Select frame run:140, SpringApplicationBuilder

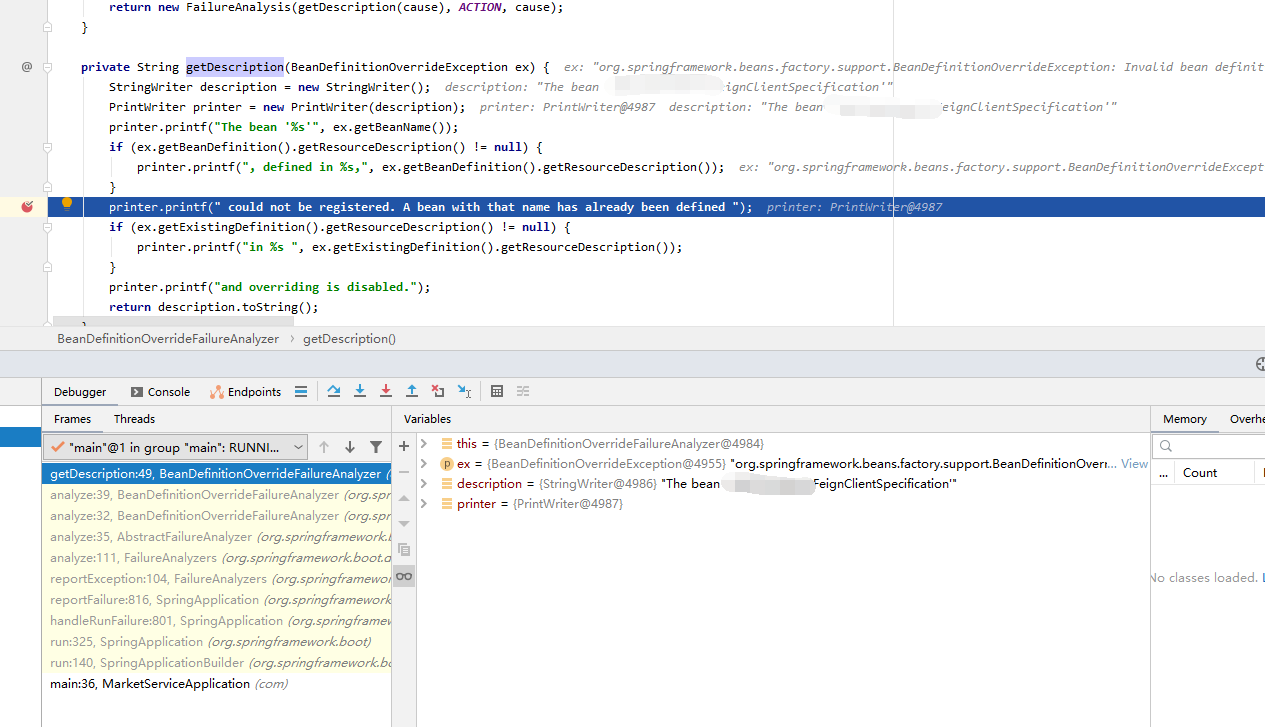coord(216,663)
